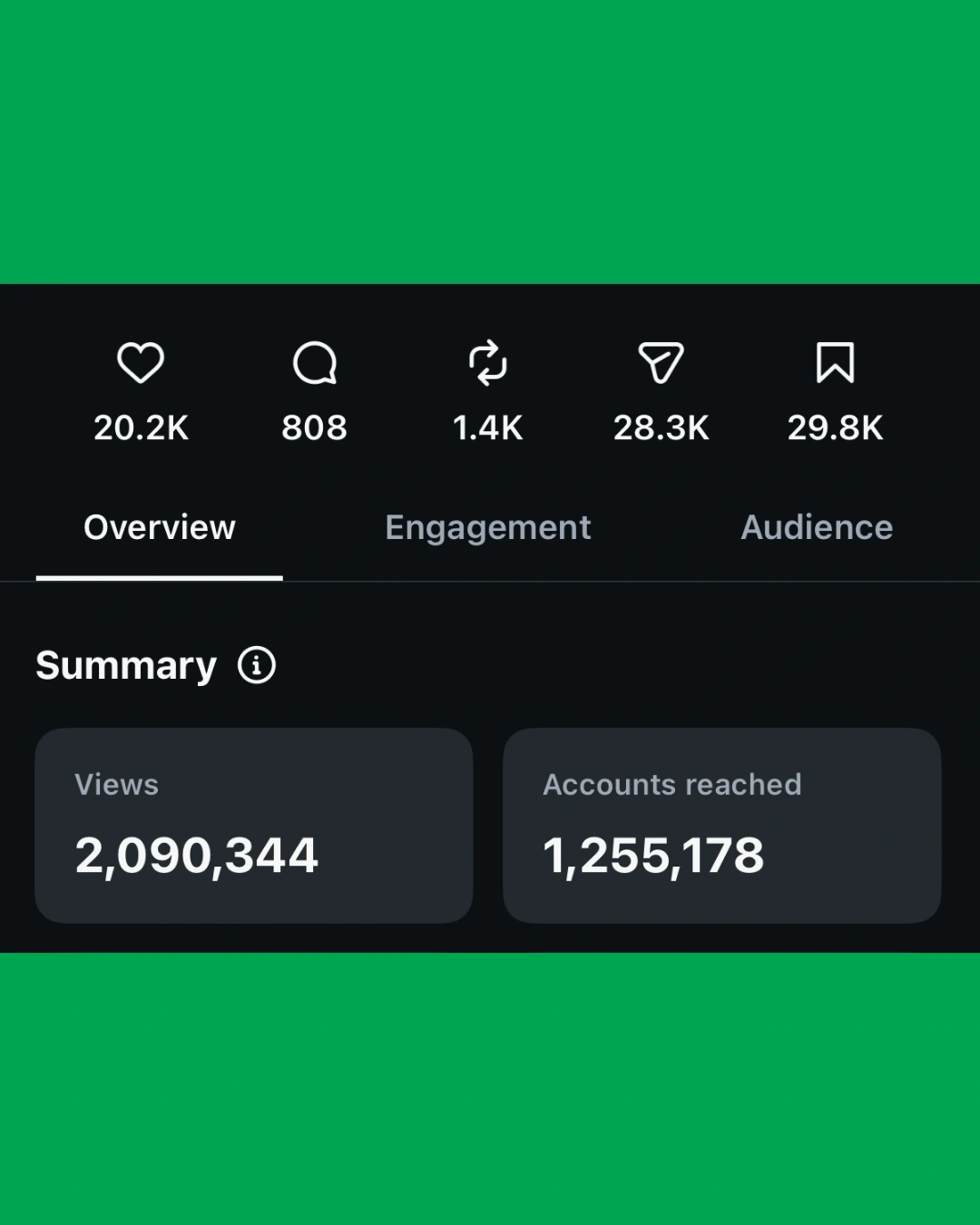This screenshot has width=980, height=1225.
Task: Open the Summary info icon
Action: [x=257, y=665]
